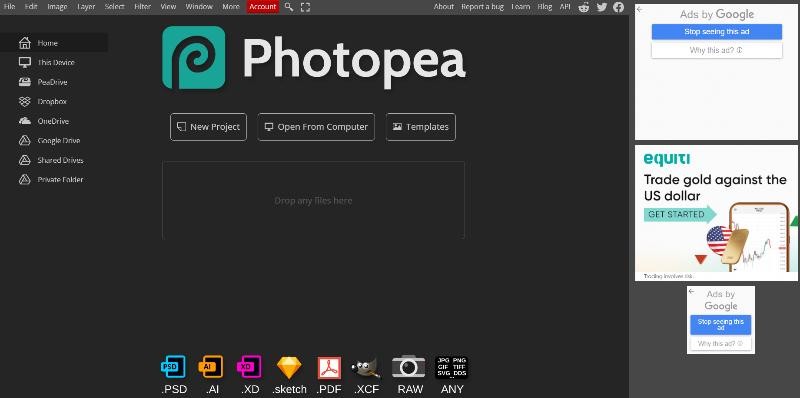
Task: Open the Select menu
Action: (114, 7)
